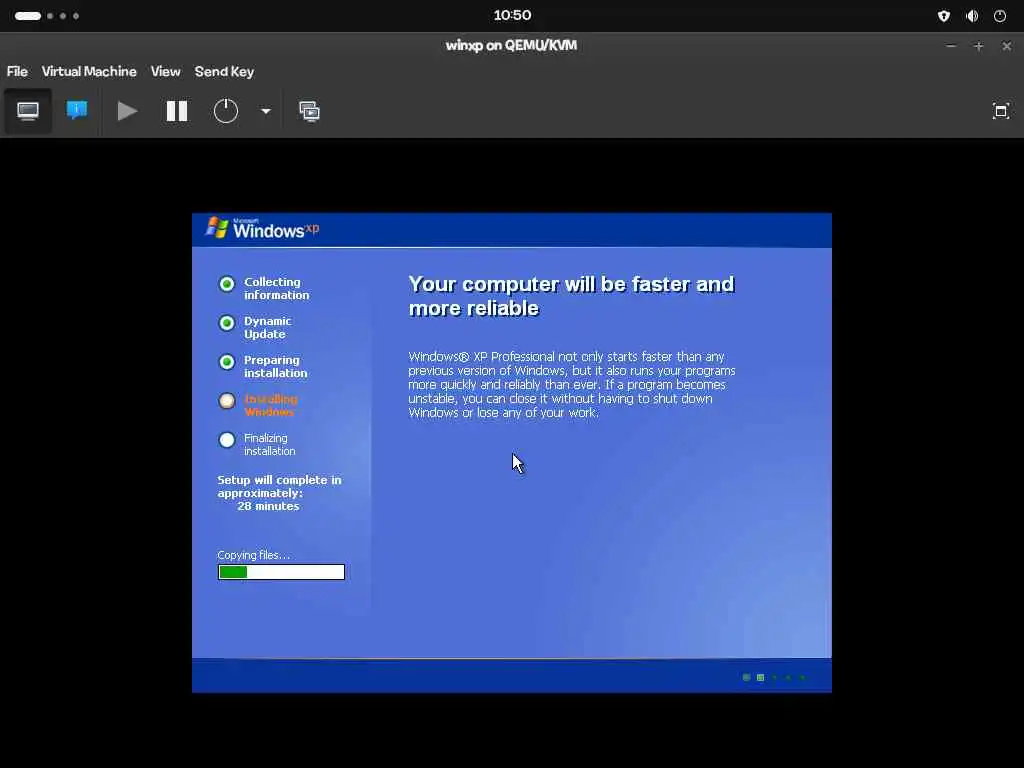Click the 'Copying files...' label
The image size is (1024, 768).
click(x=253, y=555)
